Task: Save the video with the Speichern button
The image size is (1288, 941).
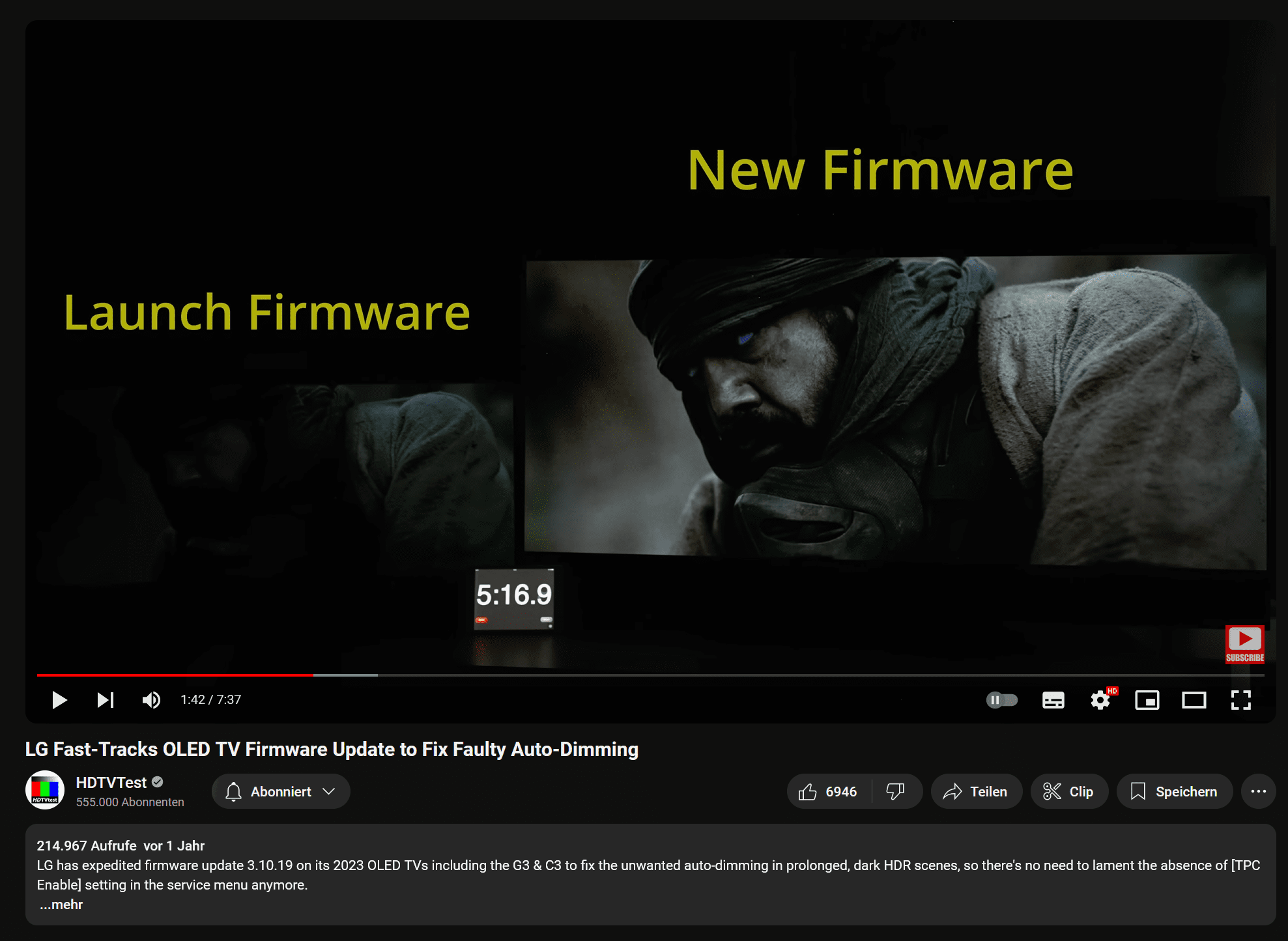Action: point(1175,791)
